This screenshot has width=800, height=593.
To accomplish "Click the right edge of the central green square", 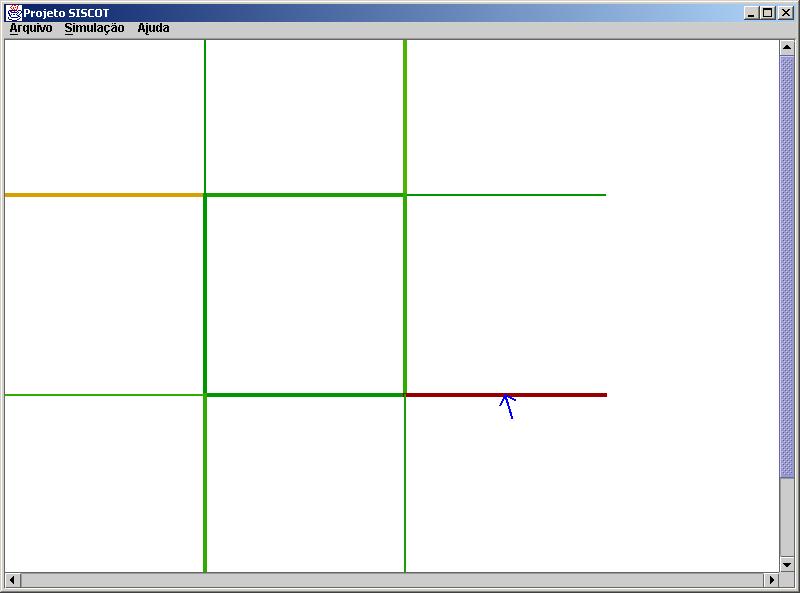I will [405, 295].
